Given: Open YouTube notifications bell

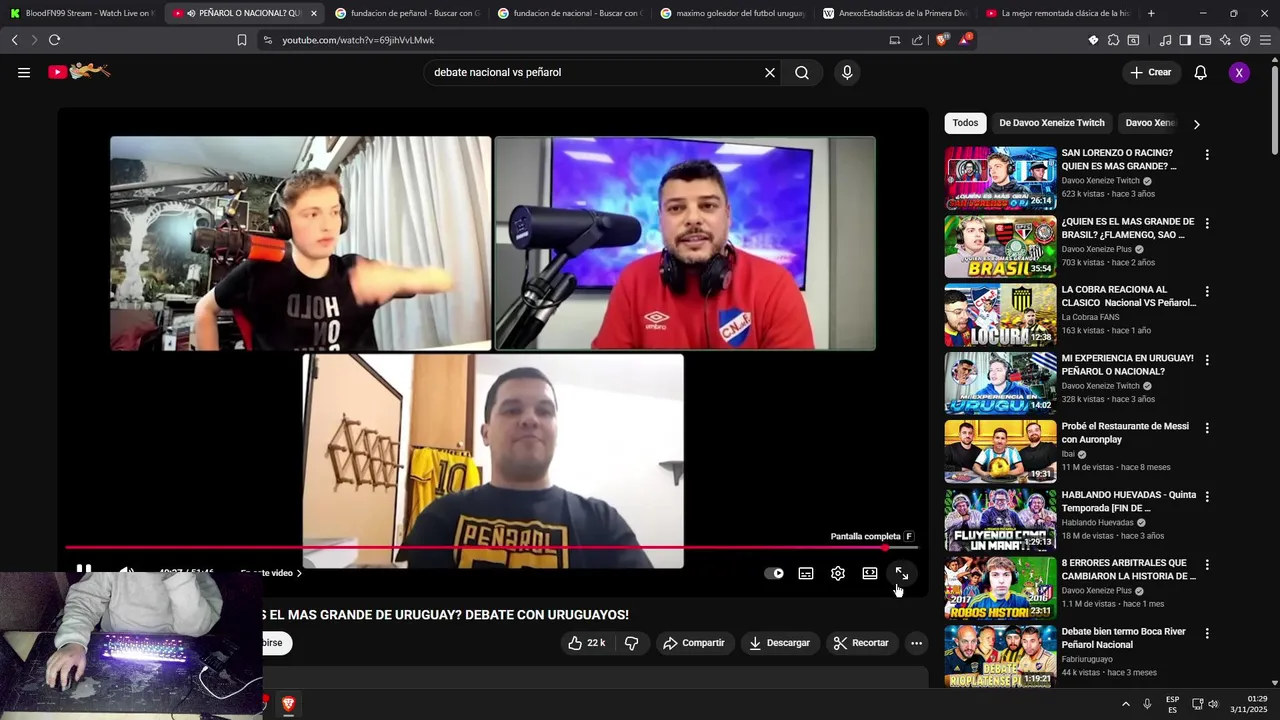Looking at the screenshot, I should click(1201, 72).
